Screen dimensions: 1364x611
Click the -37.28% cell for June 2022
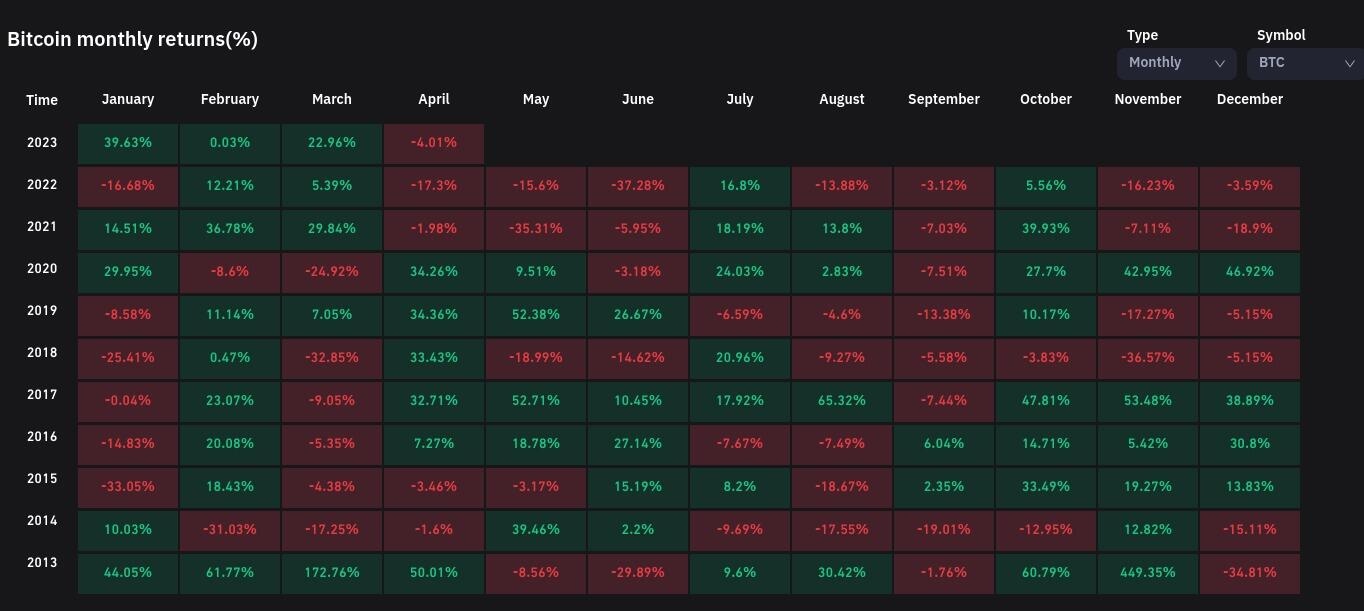[x=637, y=186]
